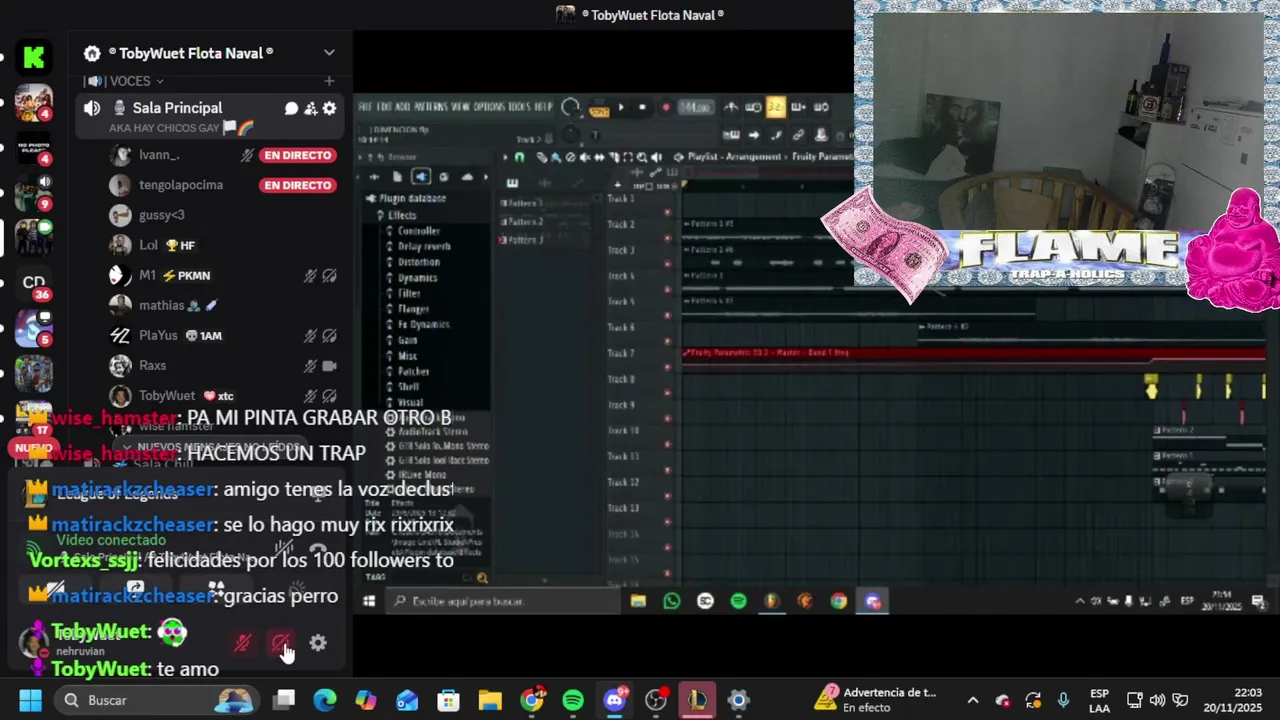
Task: Click the invite people icon on Sala Principal
Action: (310, 108)
